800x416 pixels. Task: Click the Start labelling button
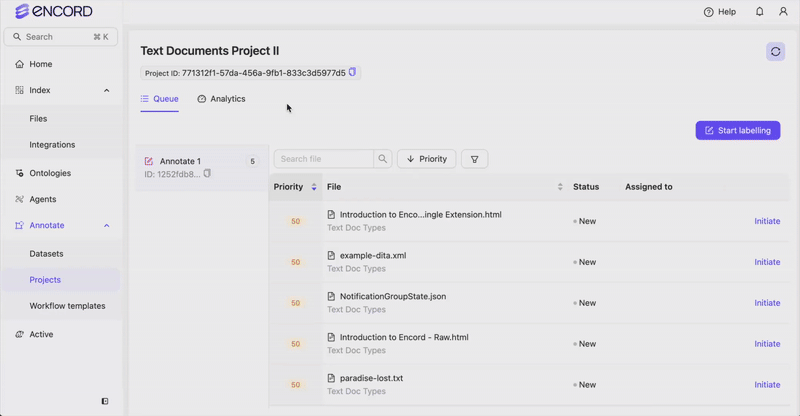[x=738, y=131]
